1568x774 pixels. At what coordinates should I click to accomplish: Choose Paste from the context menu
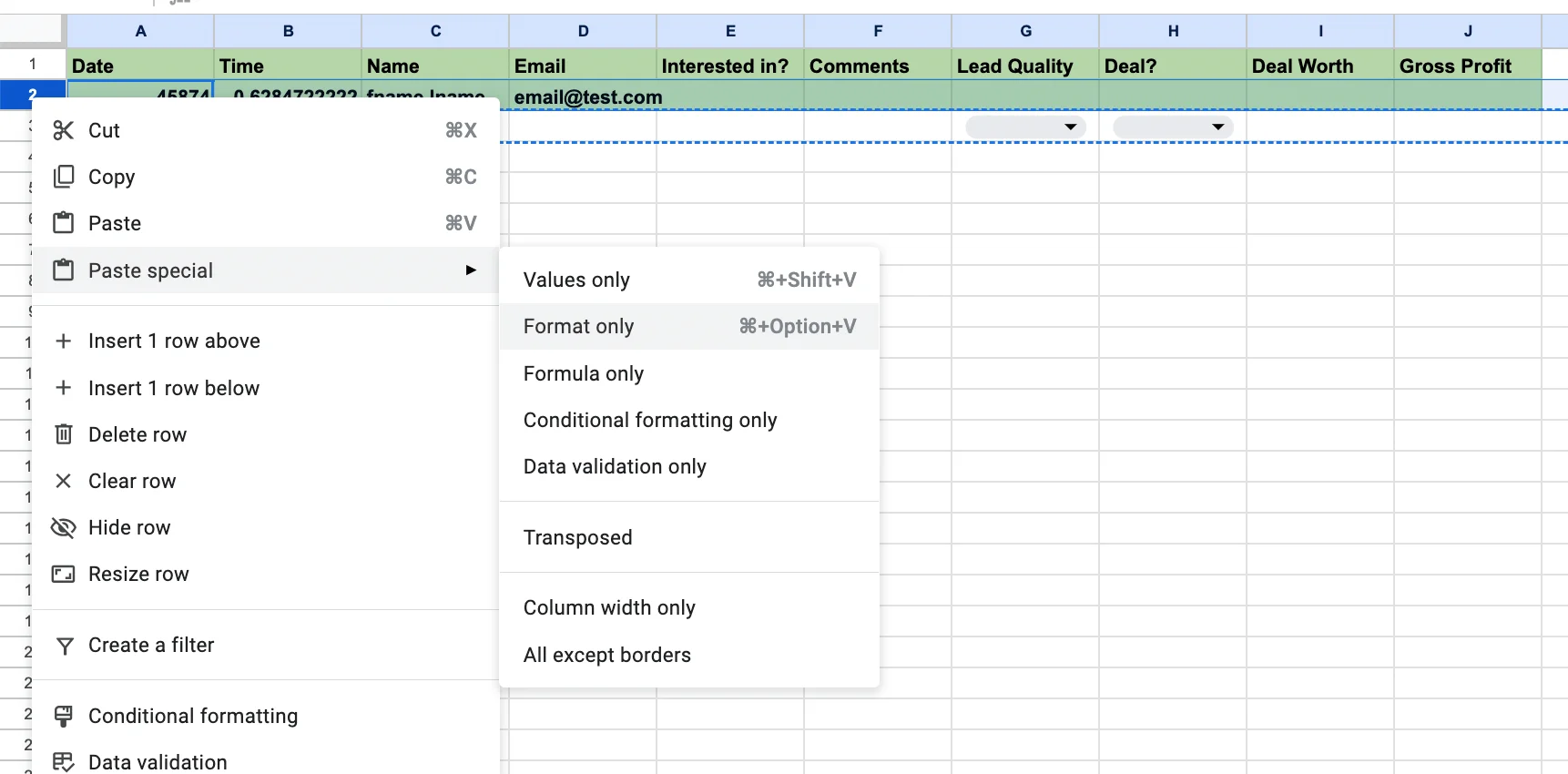[x=266, y=223]
